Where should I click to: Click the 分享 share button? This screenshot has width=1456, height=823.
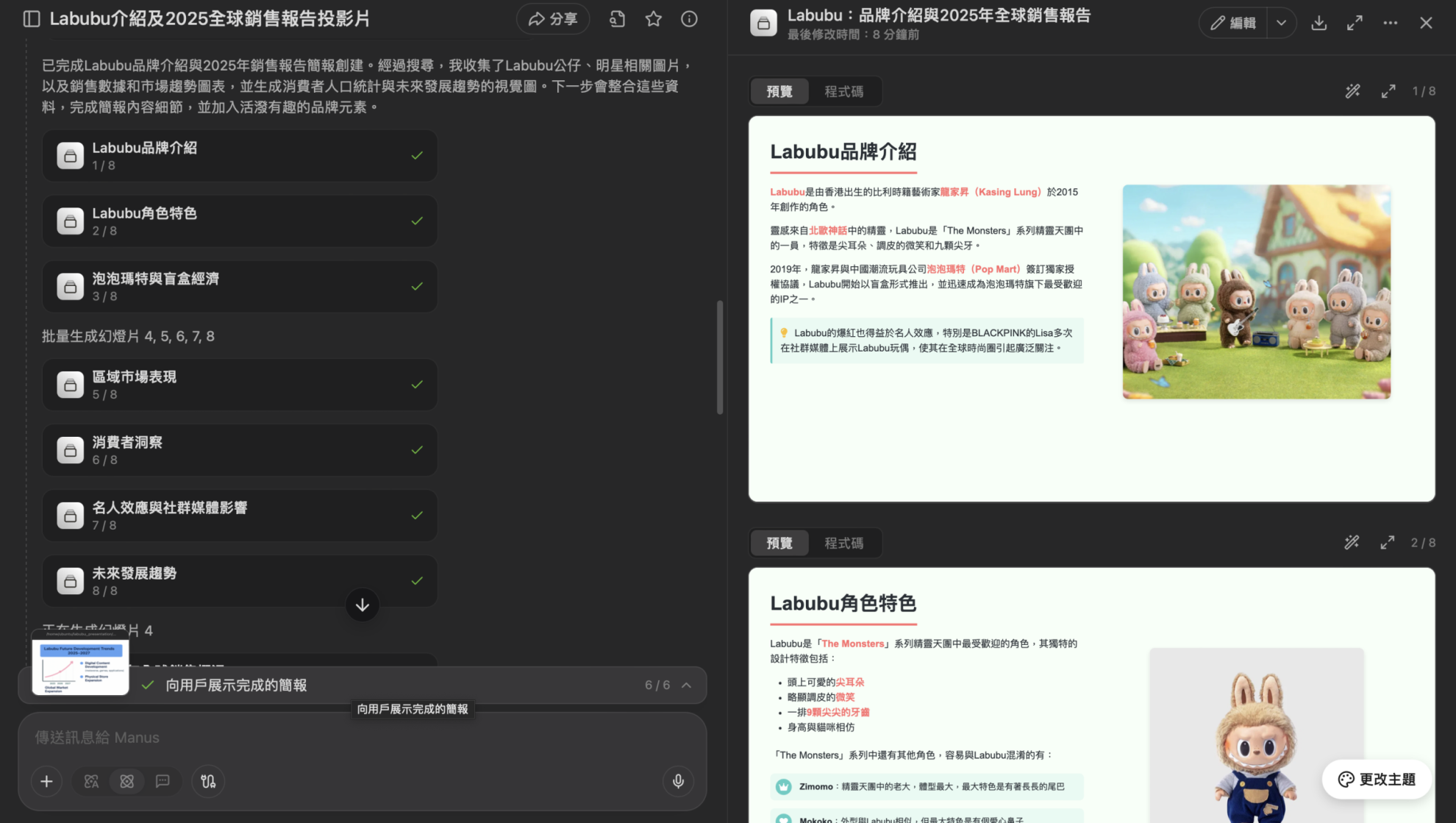coord(553,19)
